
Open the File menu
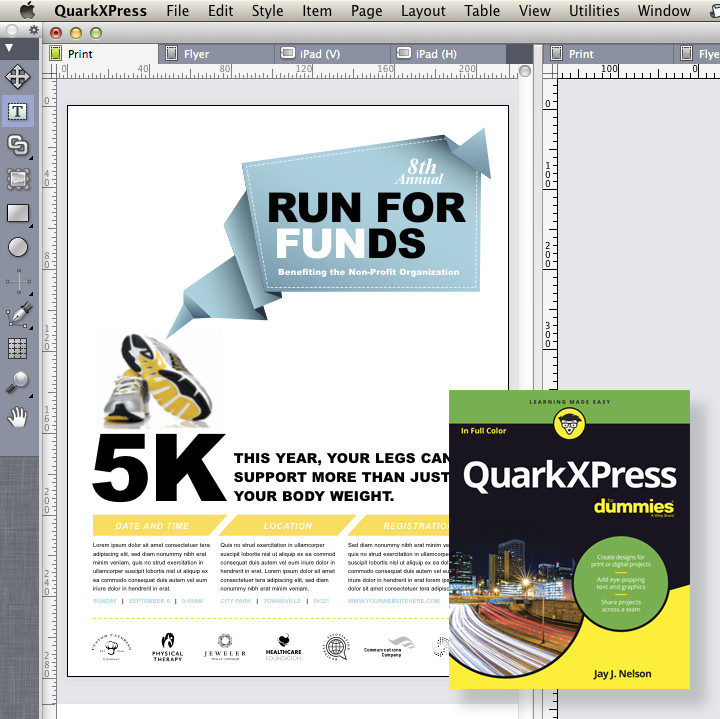tap(178, 11)
